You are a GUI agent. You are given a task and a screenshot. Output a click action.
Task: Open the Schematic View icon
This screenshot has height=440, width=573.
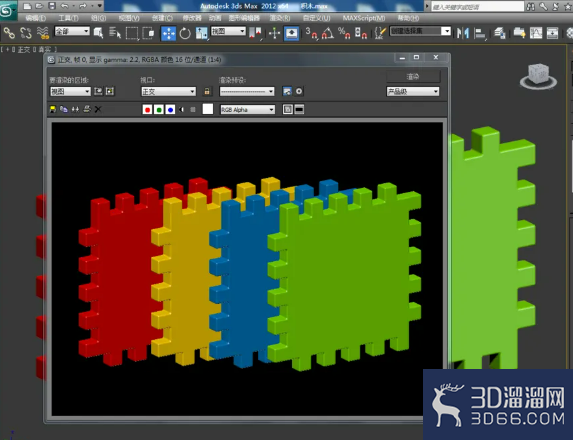pos(552,33)
